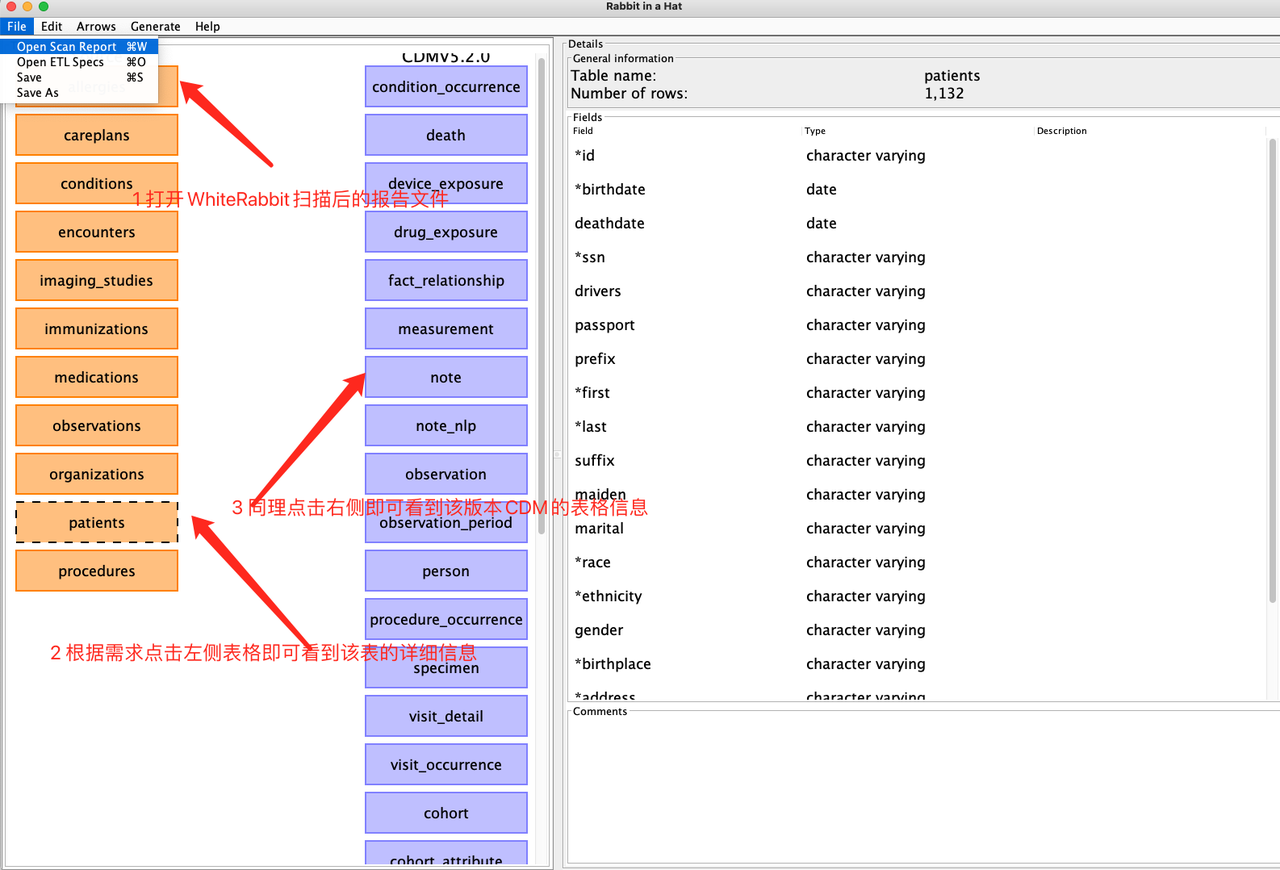
Task: Select Save from the File menu
Action: [28, 77]
